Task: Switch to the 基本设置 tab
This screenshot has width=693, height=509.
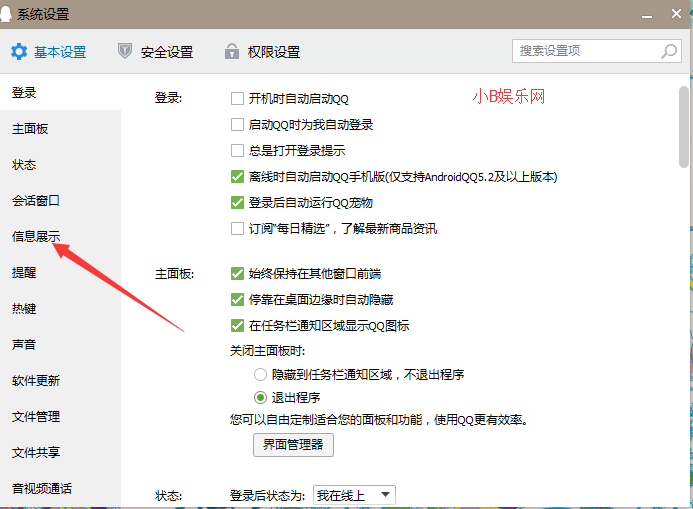Action: [49, 52]
